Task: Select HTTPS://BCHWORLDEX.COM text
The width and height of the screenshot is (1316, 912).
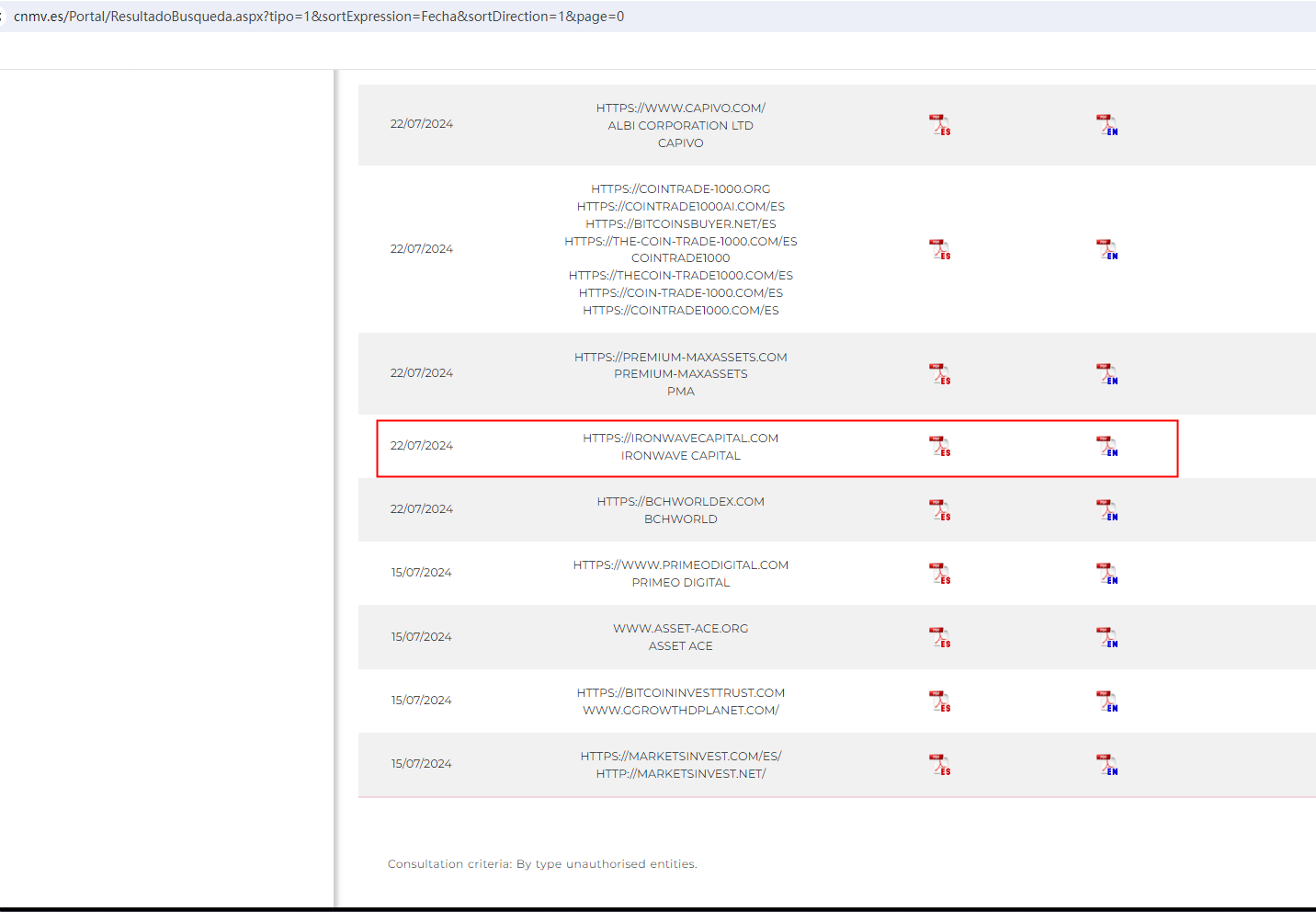Action: [681, 502]
